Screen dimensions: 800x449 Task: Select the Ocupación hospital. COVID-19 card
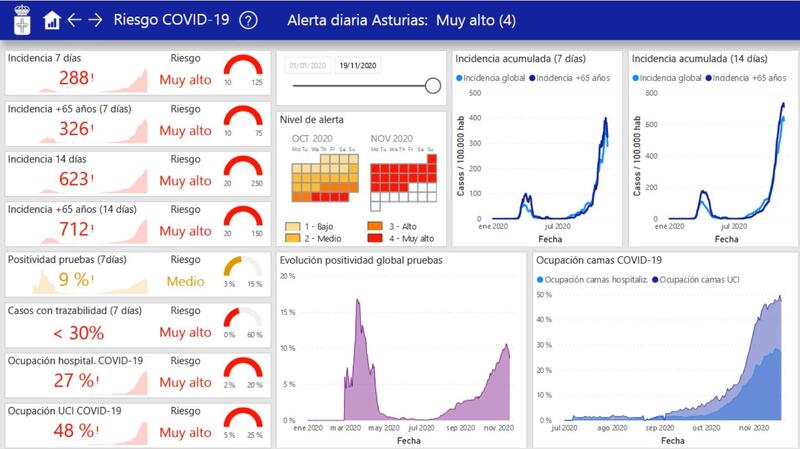point(135,373)
